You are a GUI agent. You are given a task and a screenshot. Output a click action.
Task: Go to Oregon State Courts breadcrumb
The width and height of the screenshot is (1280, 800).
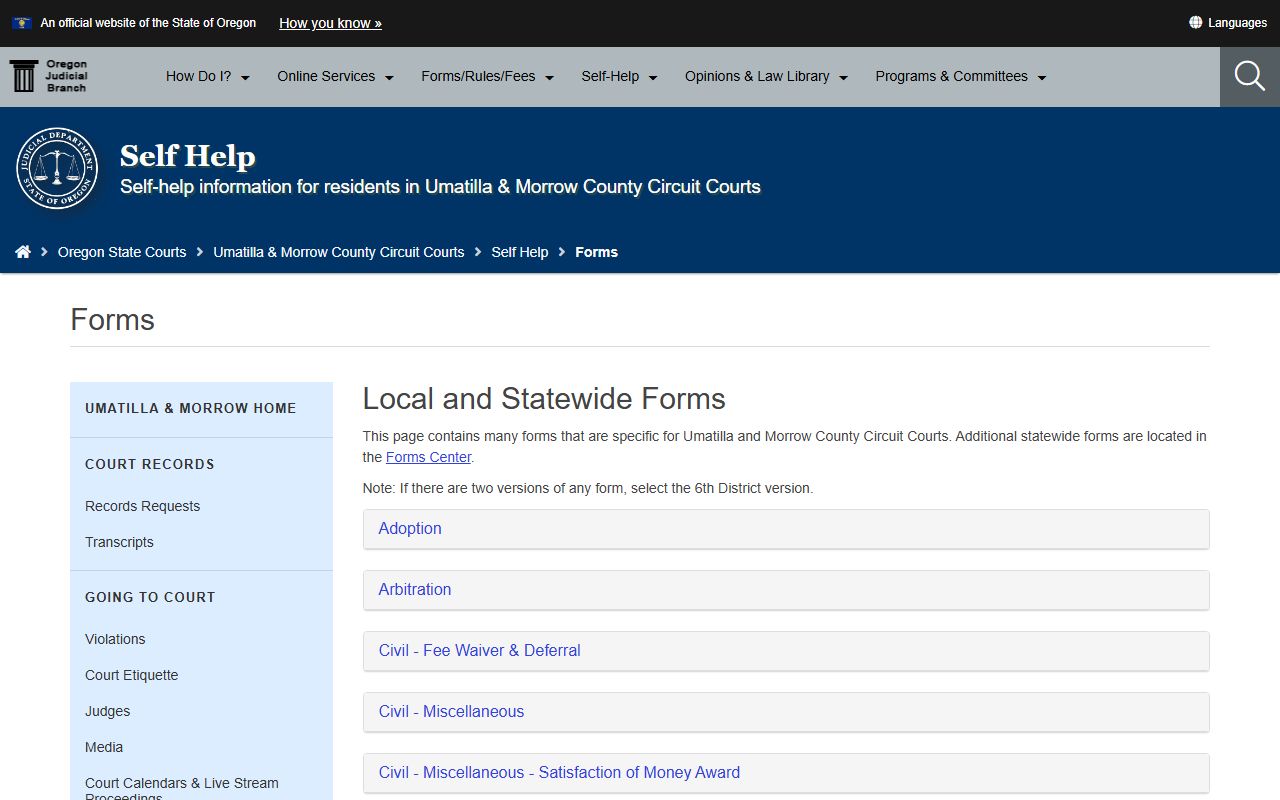click(122, 252)
